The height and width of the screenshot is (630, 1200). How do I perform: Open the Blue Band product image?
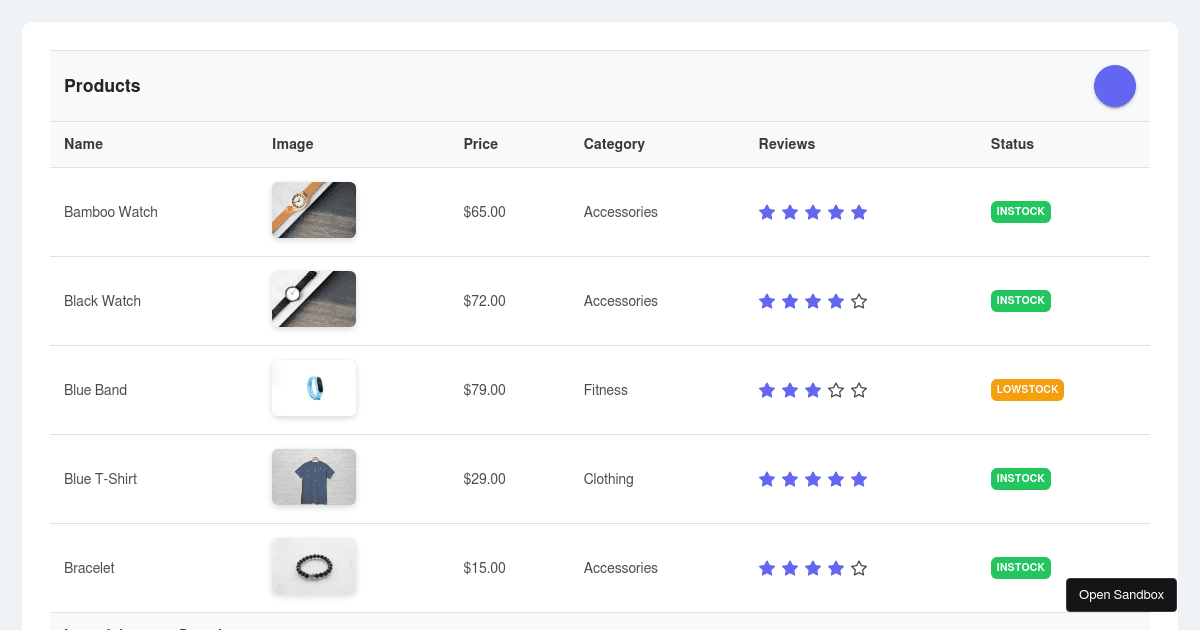(x=314, y=388)
